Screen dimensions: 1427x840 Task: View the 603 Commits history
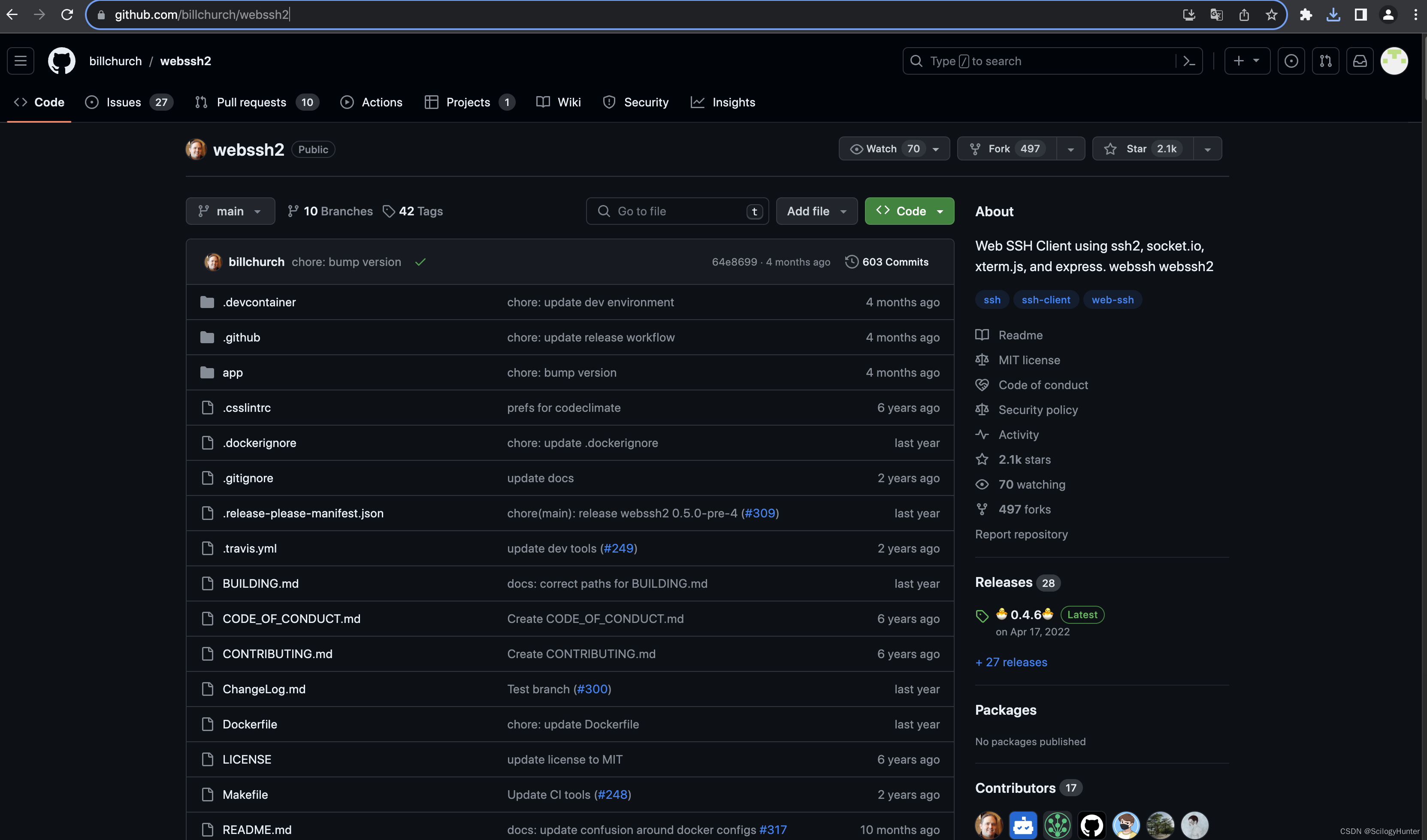[887, 262]
